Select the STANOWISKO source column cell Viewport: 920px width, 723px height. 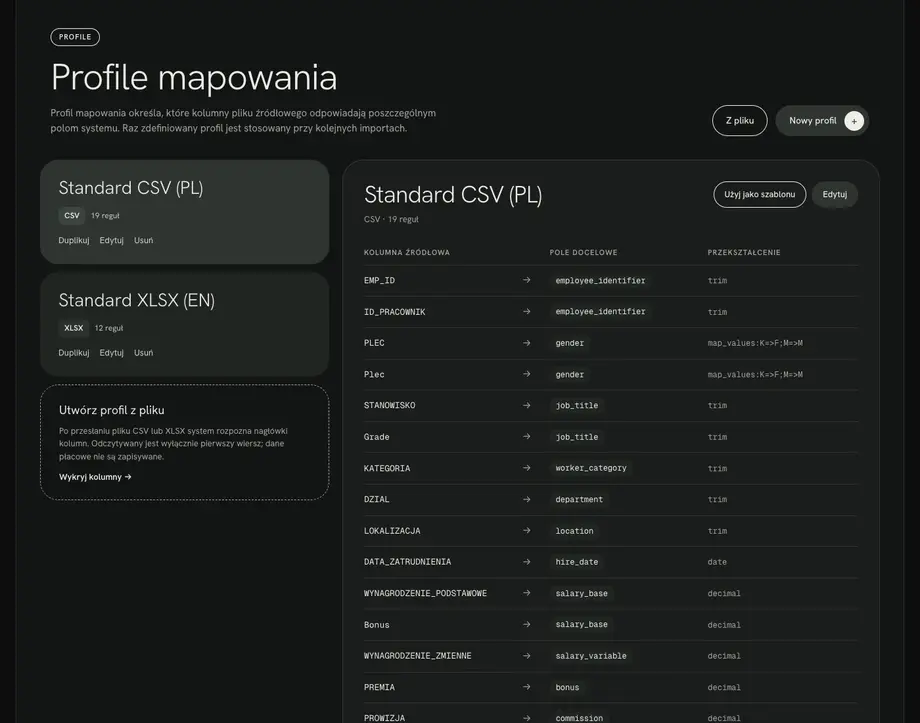(390, 406)
